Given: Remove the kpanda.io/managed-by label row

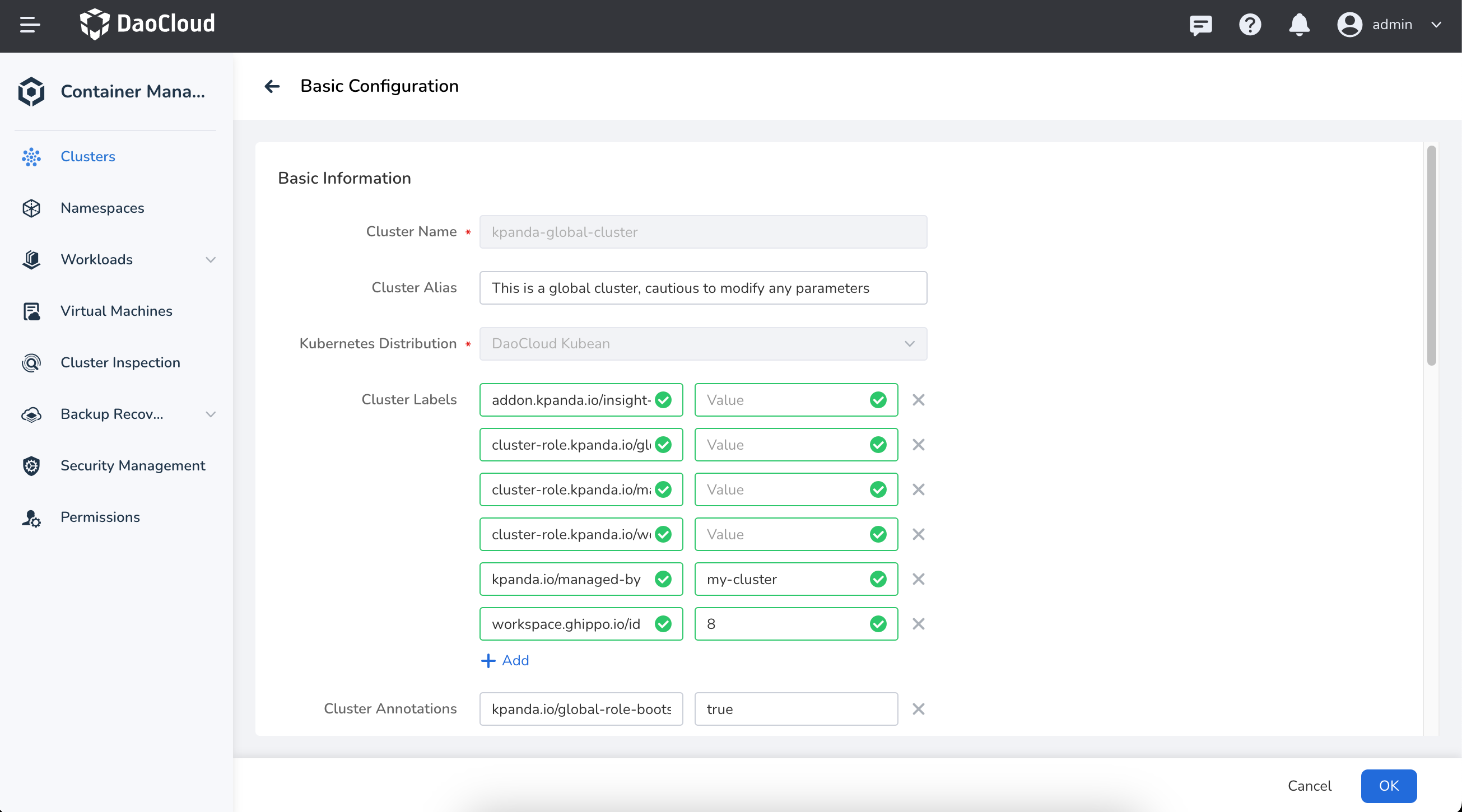Looking at the screenshot, I should (x=918, y=579).
